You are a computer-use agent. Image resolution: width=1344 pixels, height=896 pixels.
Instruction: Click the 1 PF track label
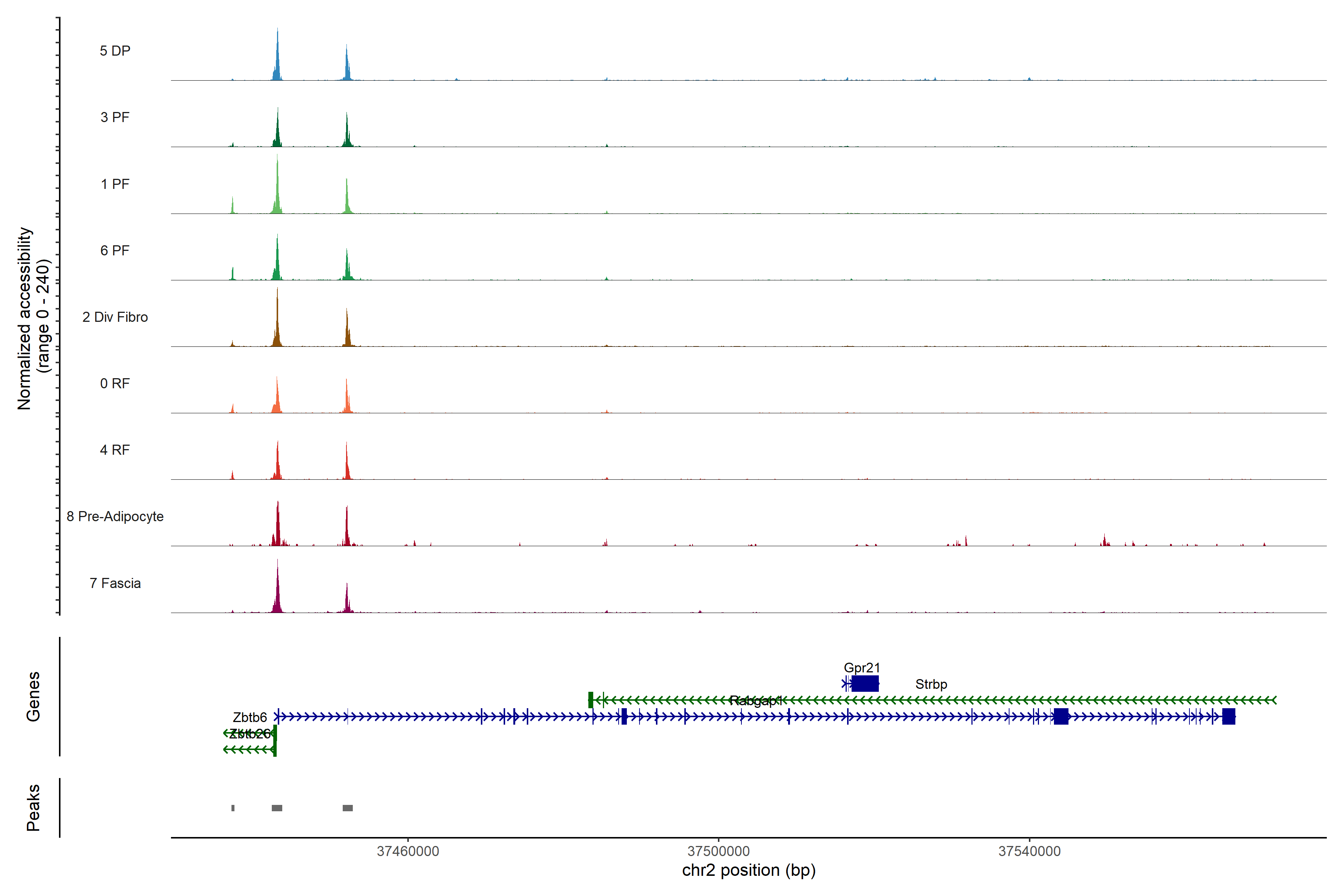click(x=115, y=184)
